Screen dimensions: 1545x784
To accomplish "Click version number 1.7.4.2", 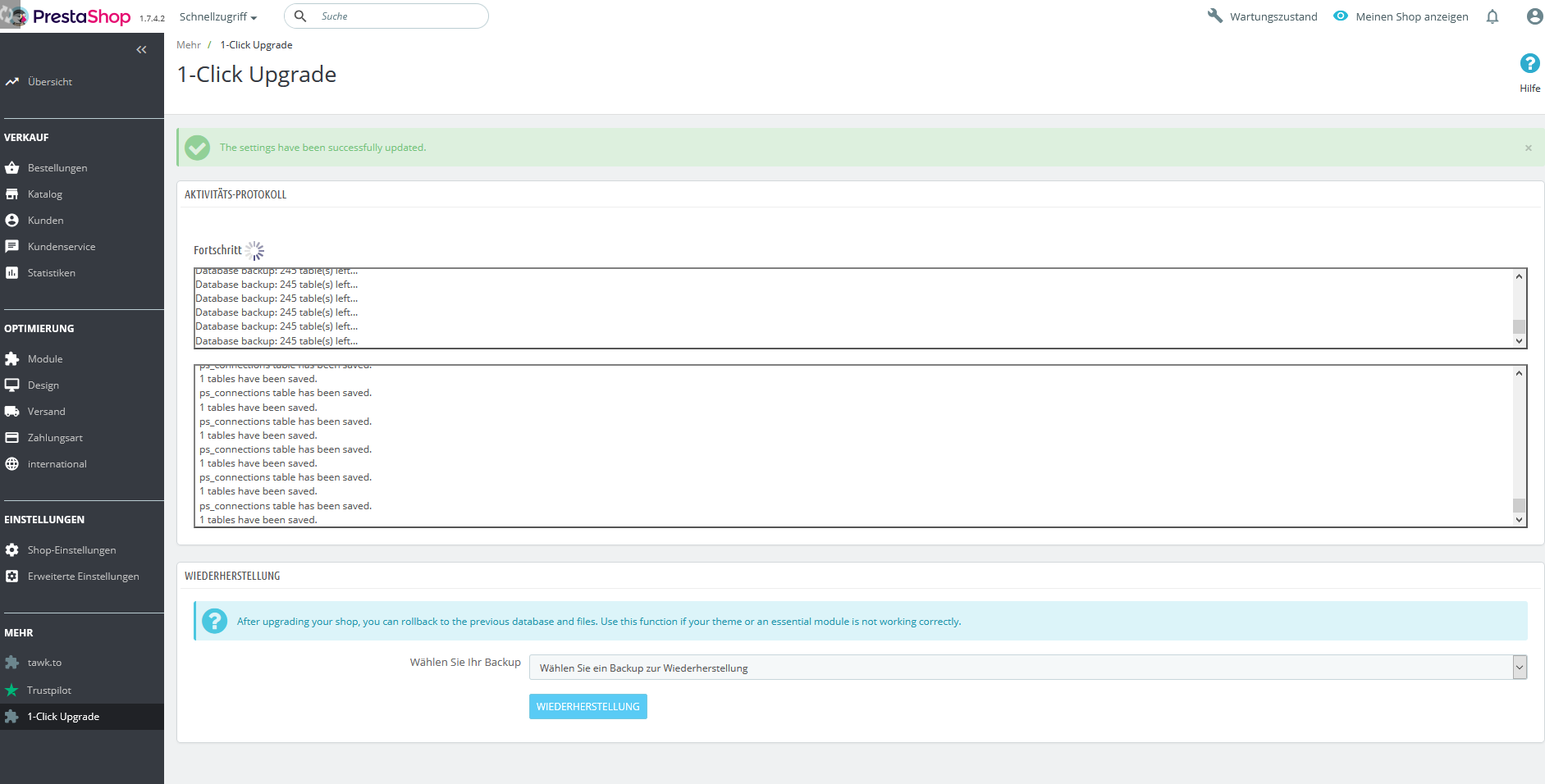I will tap(152, 18).
